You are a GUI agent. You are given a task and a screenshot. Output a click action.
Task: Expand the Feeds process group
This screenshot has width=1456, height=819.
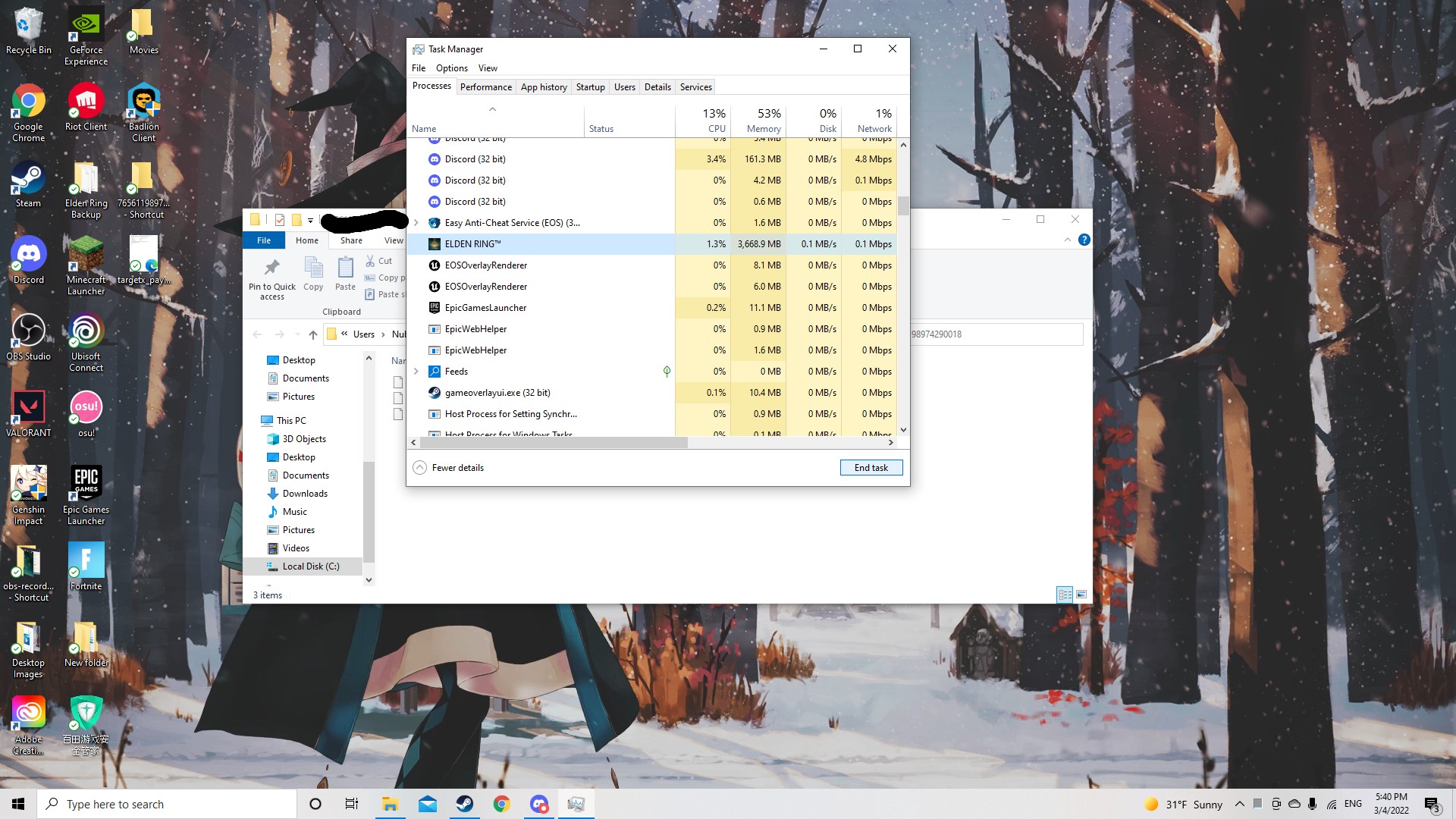pos(416,372)
